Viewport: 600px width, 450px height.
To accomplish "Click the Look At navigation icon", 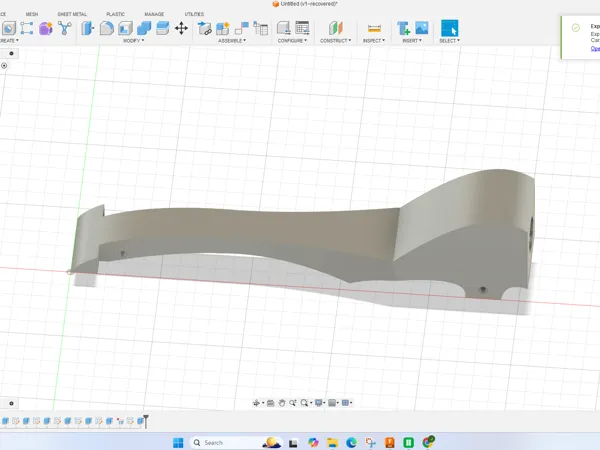I will 271,403.
